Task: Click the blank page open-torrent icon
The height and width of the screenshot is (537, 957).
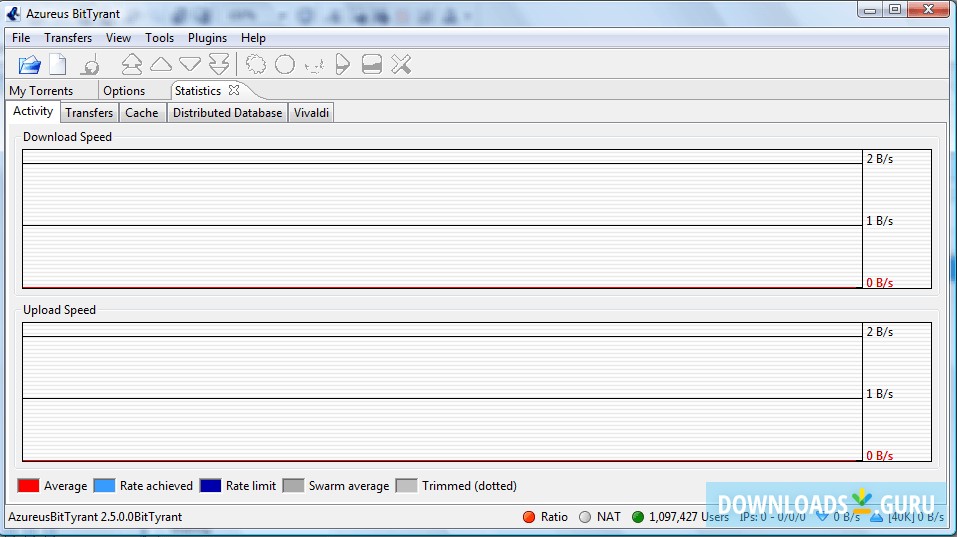Action: tap(58, 64)
